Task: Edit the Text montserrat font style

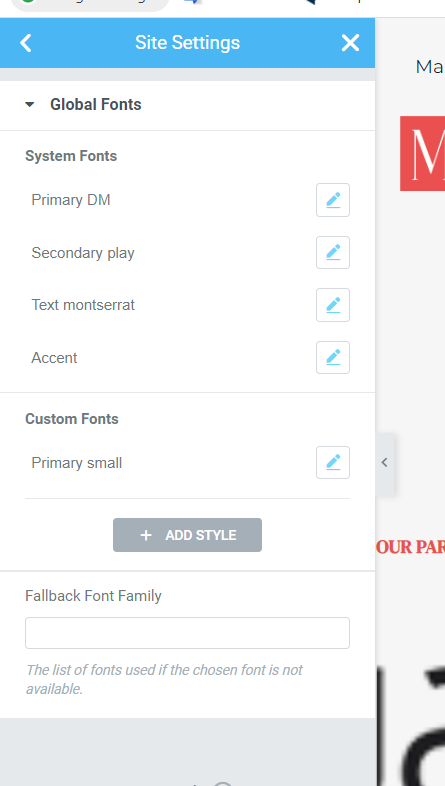Action: (333, 305)
